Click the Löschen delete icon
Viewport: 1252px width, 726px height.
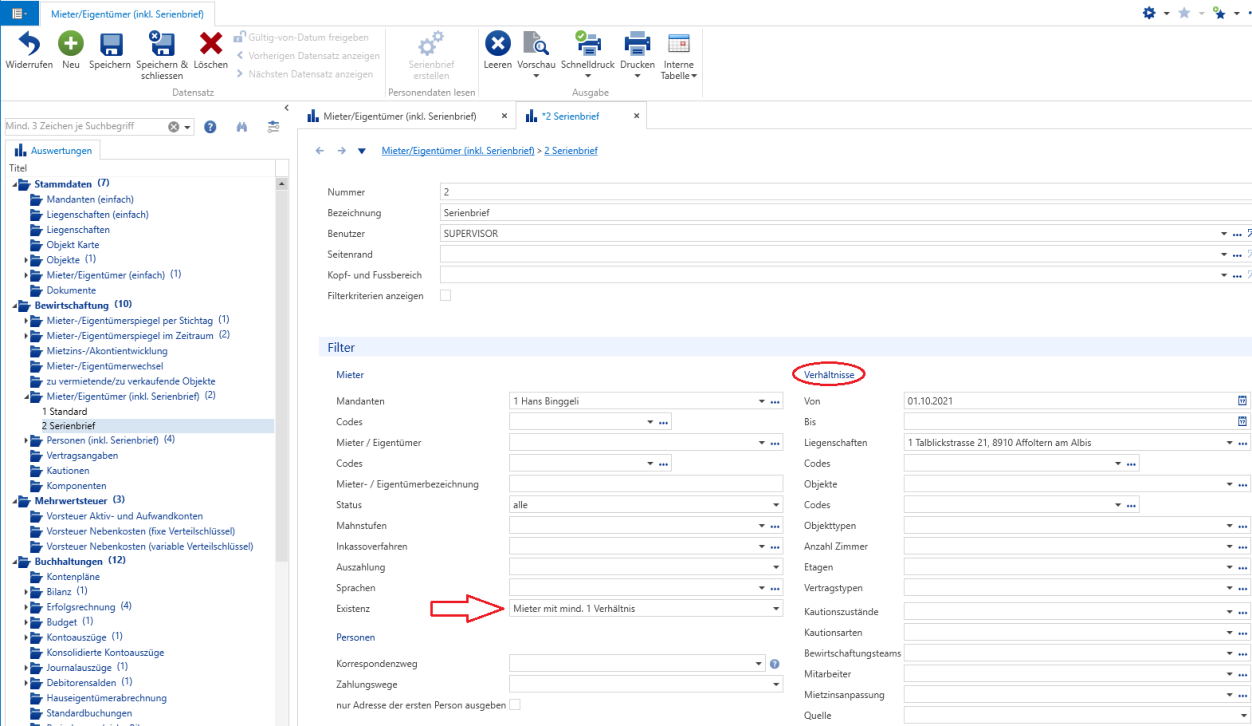[x=211, y=44]
